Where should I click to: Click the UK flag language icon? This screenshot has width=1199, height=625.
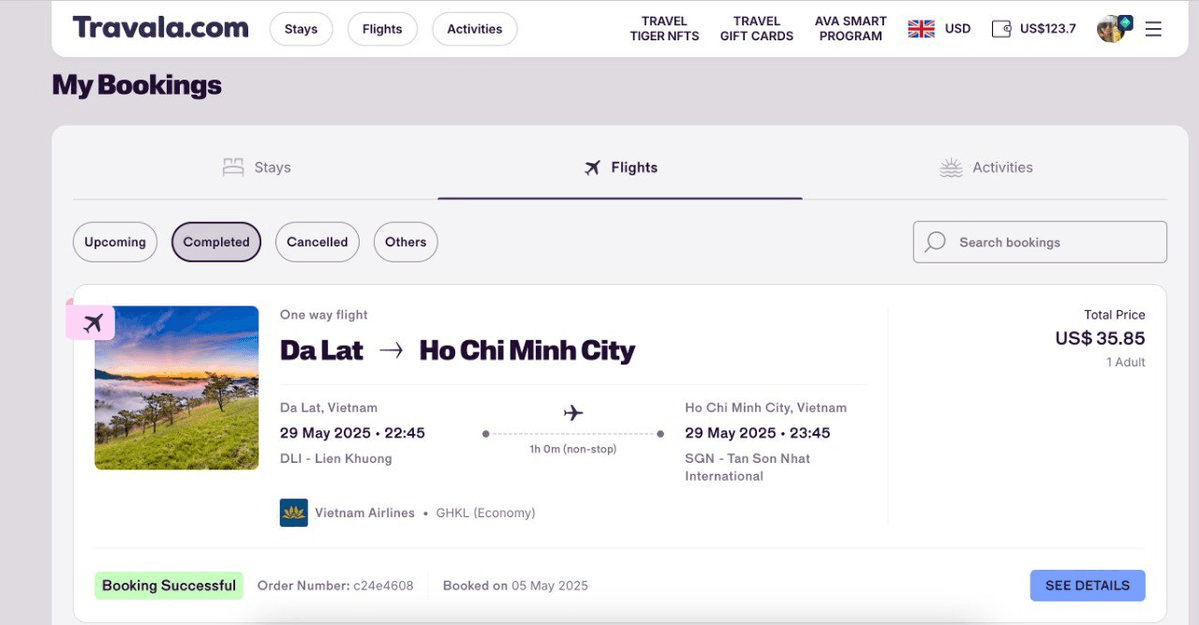(x=921, y=29)
